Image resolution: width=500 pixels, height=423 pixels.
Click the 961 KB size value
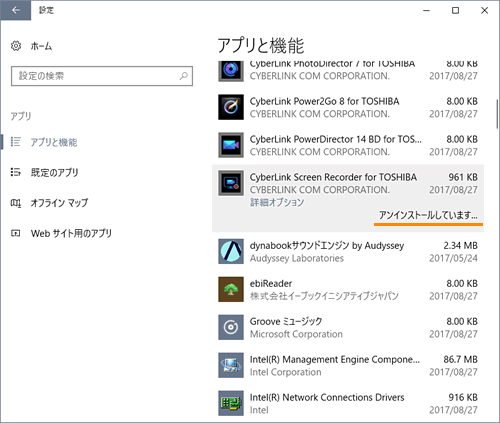[x=463, y=177]
